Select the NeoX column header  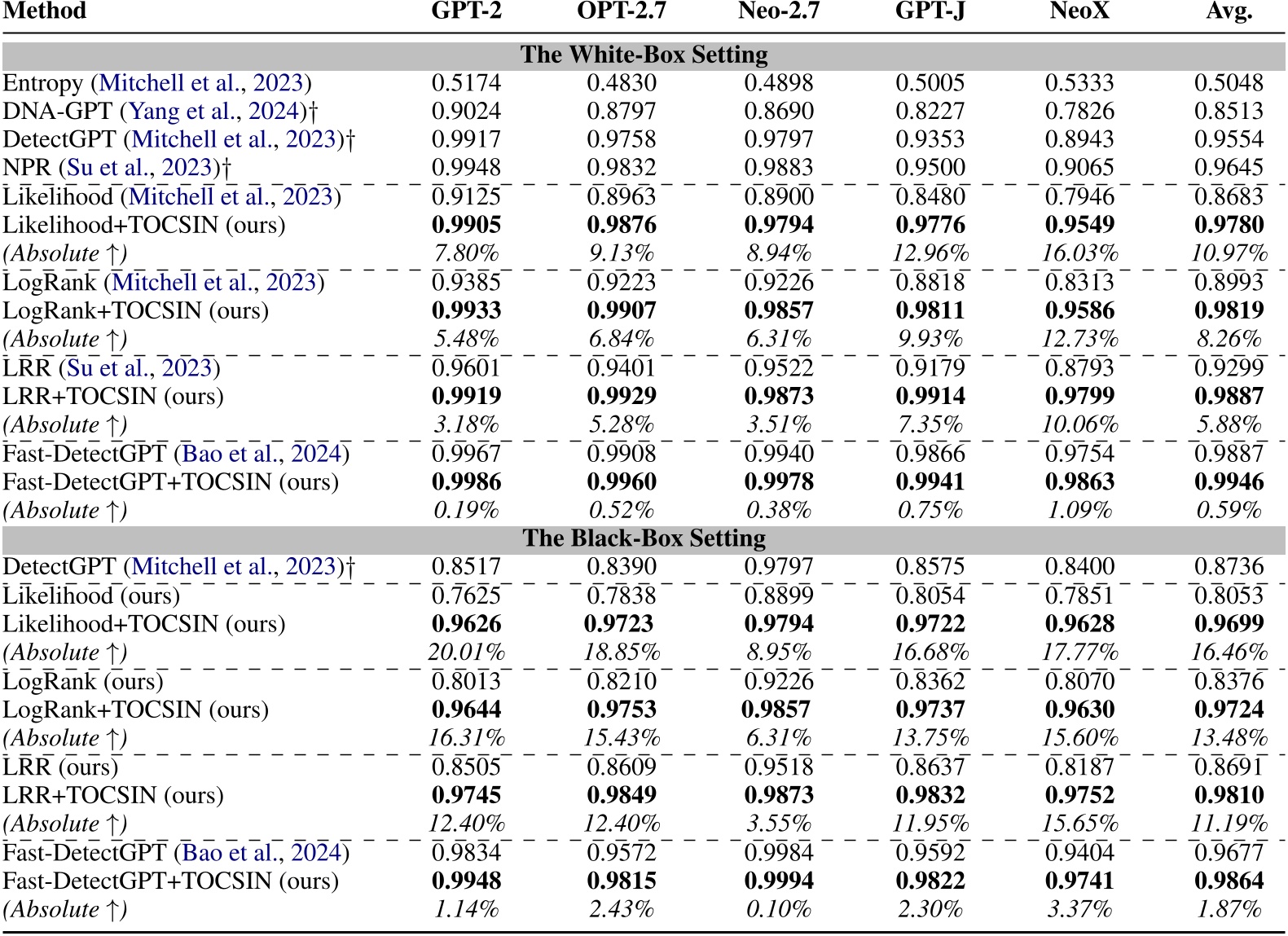point(1079,11)
